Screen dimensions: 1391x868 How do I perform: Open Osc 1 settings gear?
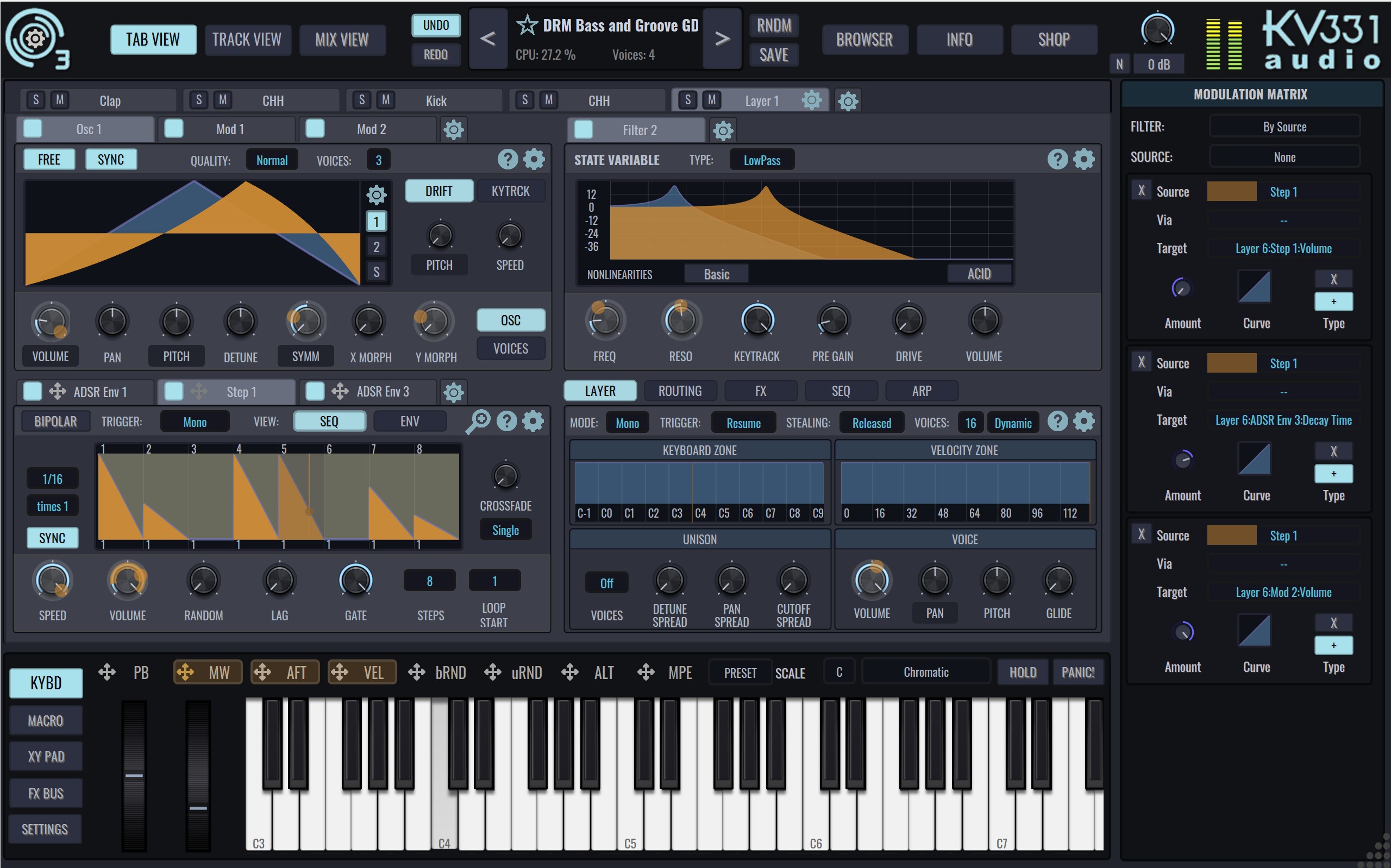tap(534, 159)
